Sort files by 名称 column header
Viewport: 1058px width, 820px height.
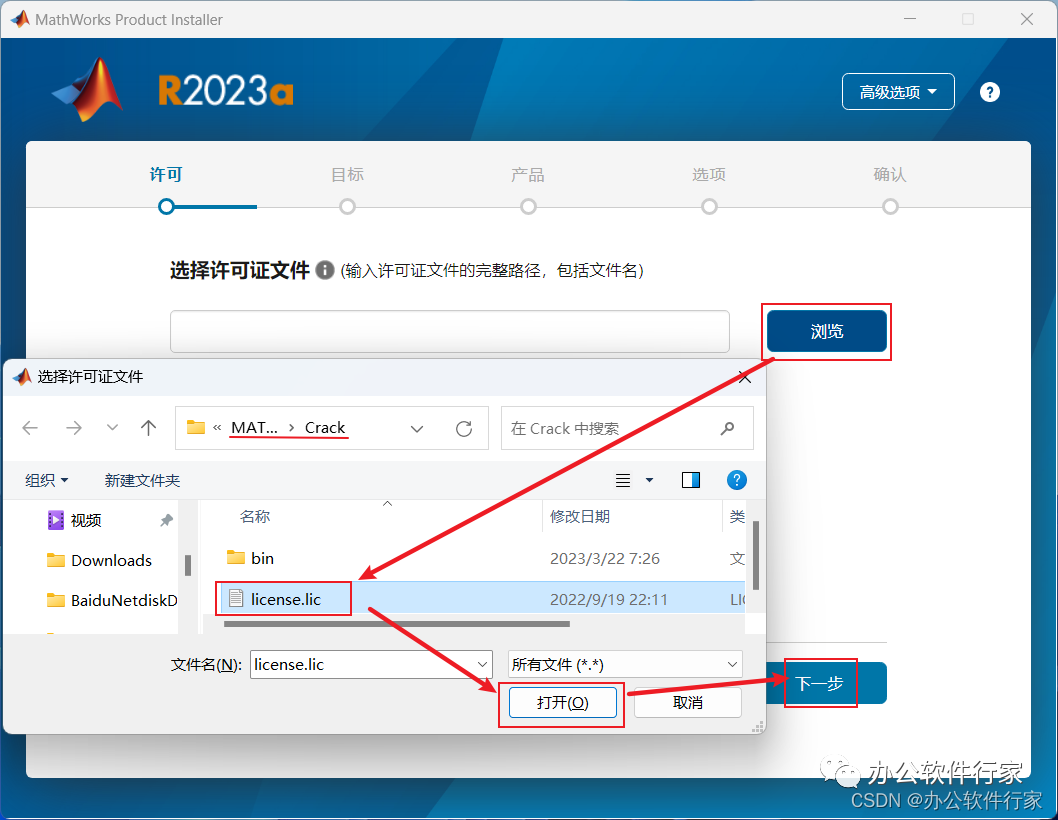[254, 516]
